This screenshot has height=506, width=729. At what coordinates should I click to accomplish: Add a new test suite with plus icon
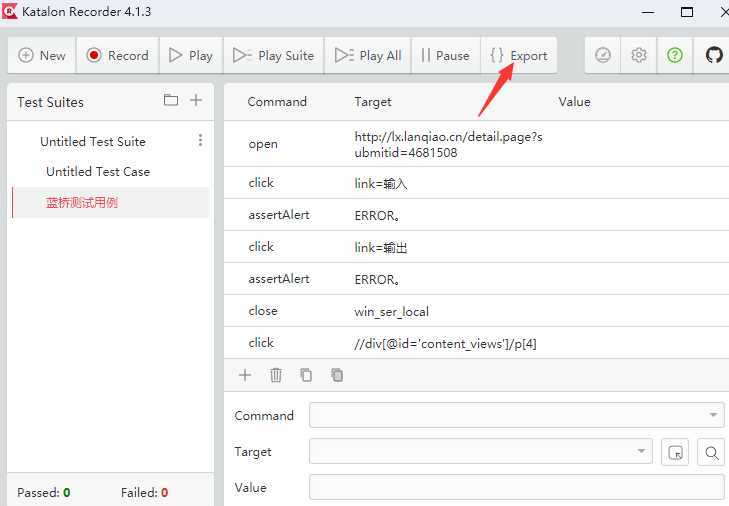[x=196, y=100]
